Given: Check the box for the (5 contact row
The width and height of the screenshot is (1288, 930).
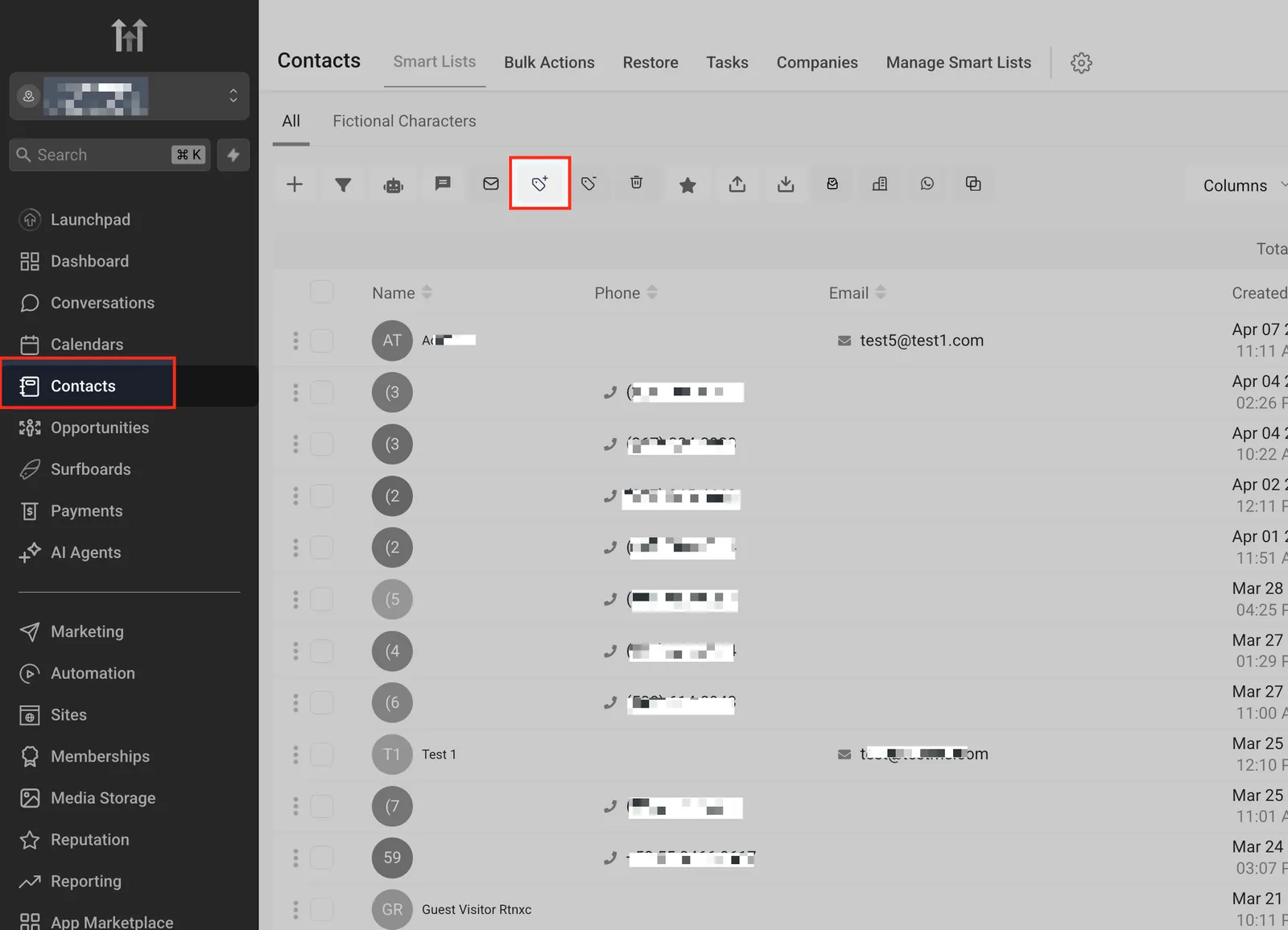Looking at the screenshot, I should (322, 599).
